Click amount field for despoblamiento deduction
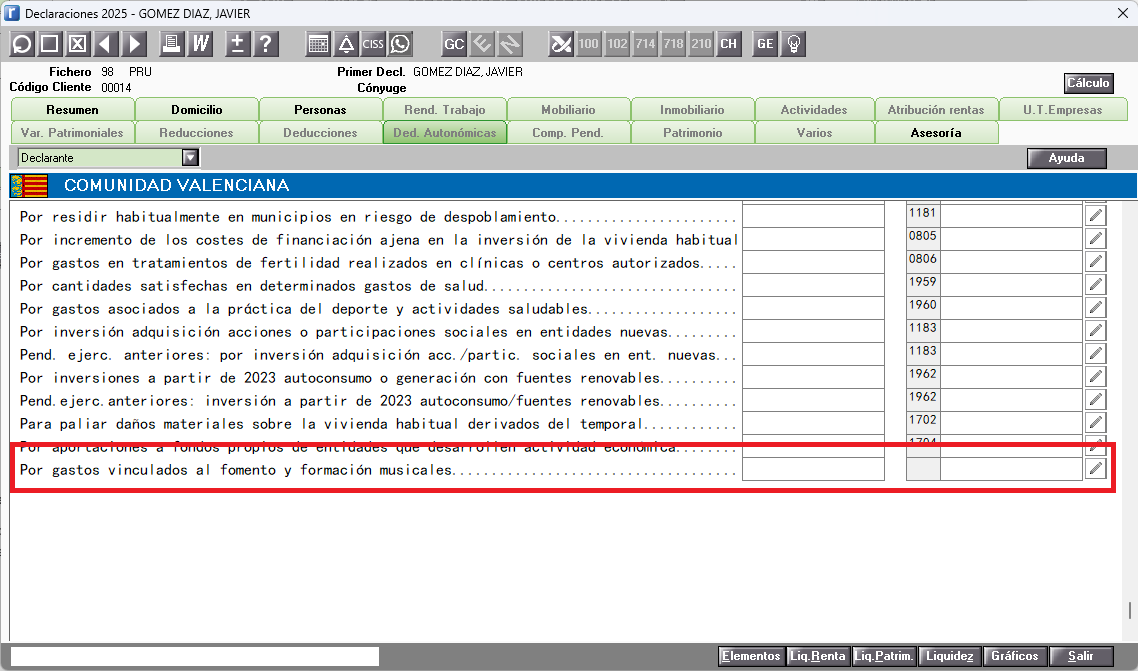 pyautogui.click(x=813, y=216)
